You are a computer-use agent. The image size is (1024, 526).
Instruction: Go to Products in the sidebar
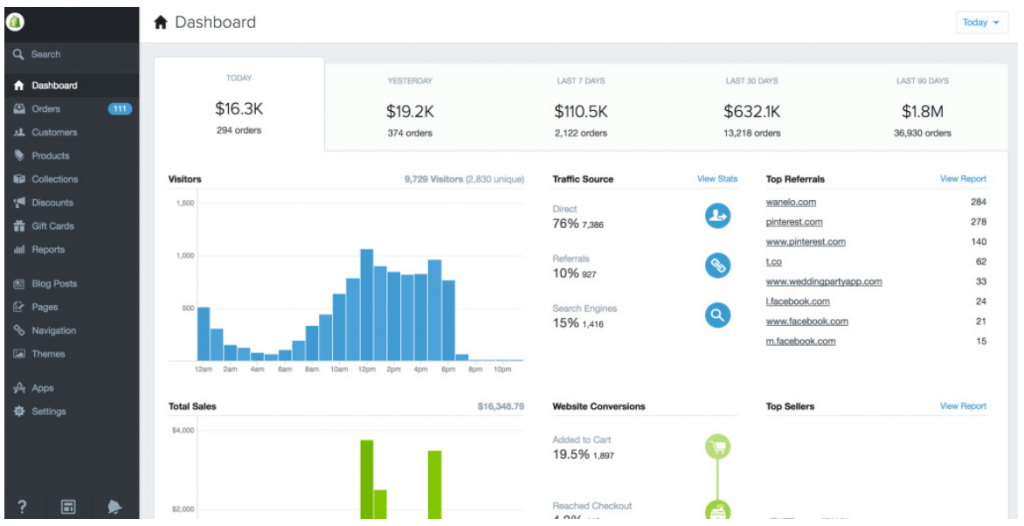coord(50,156)
